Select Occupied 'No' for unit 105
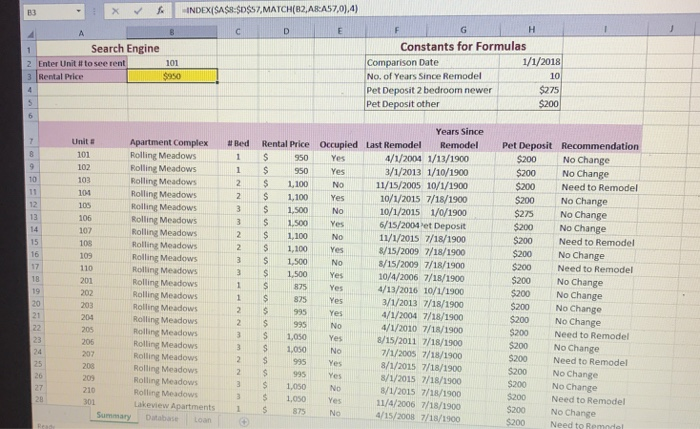 coord(338,211)
